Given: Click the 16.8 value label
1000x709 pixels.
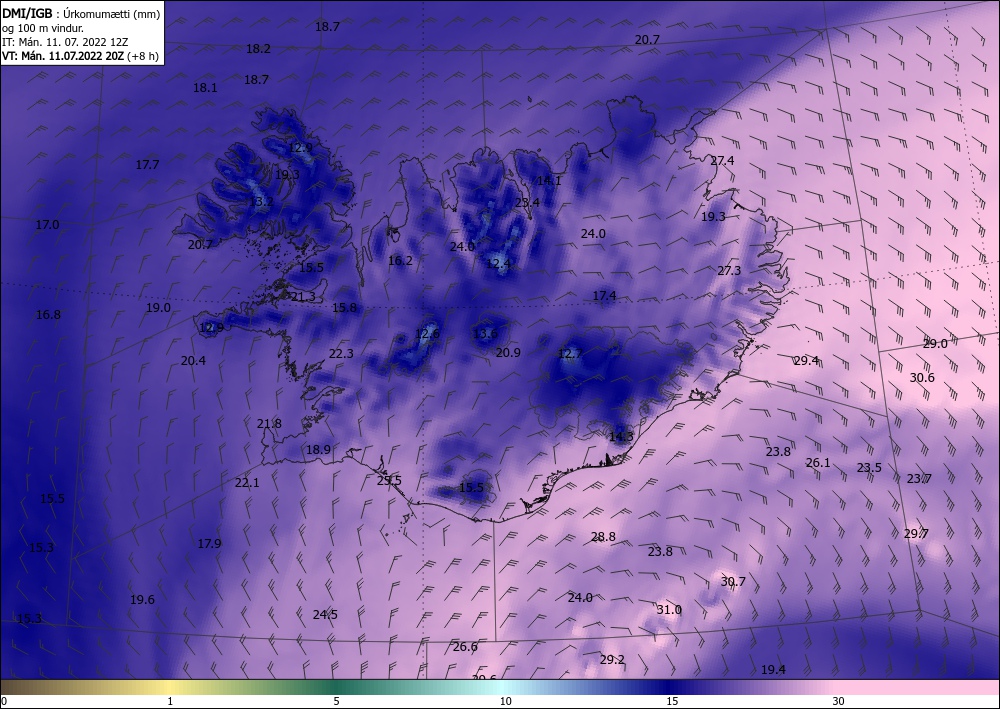Looking at the screenshot, I should [48, 314].
